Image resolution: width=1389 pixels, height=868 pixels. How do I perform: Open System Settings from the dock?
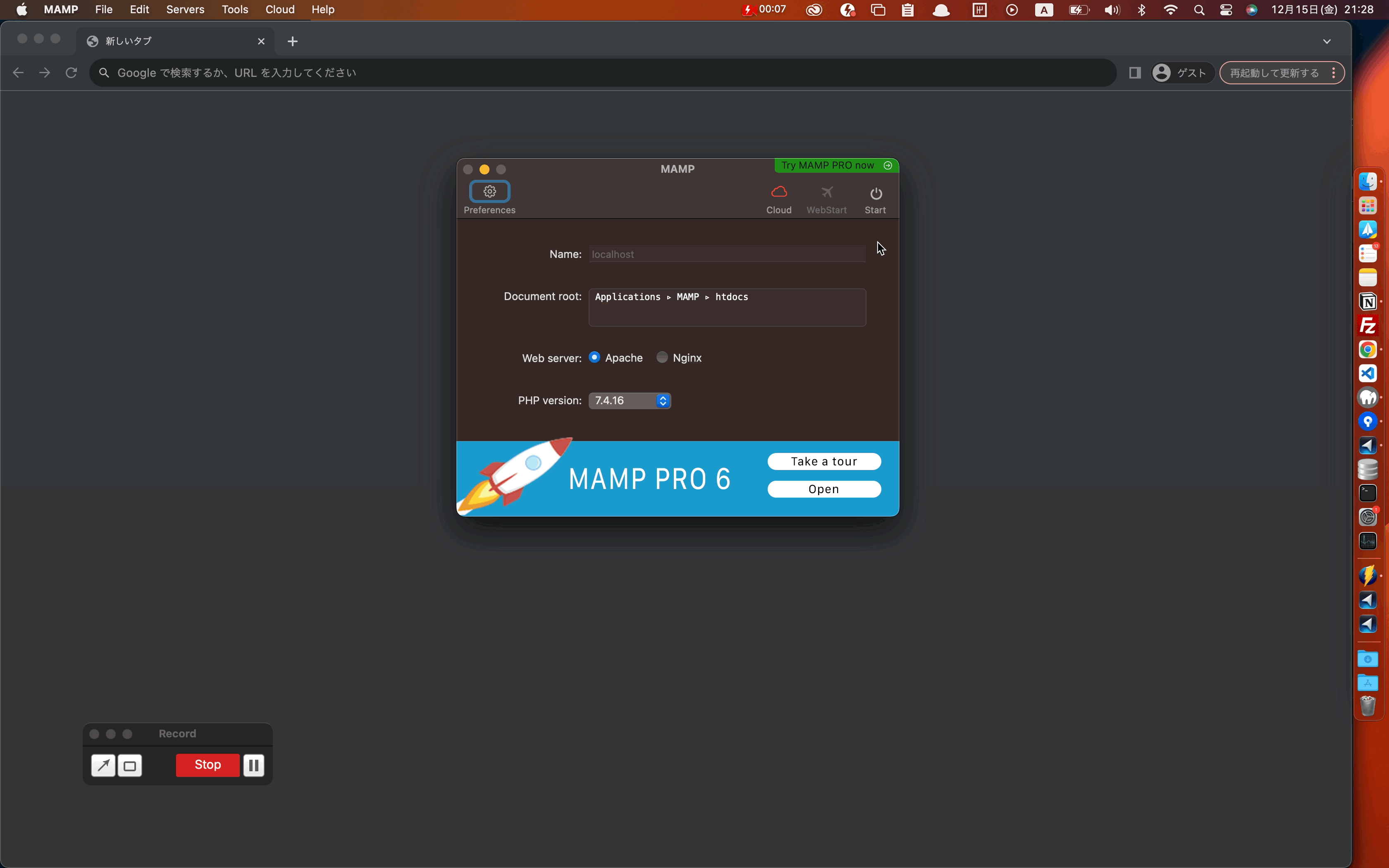click(1368, 517)
